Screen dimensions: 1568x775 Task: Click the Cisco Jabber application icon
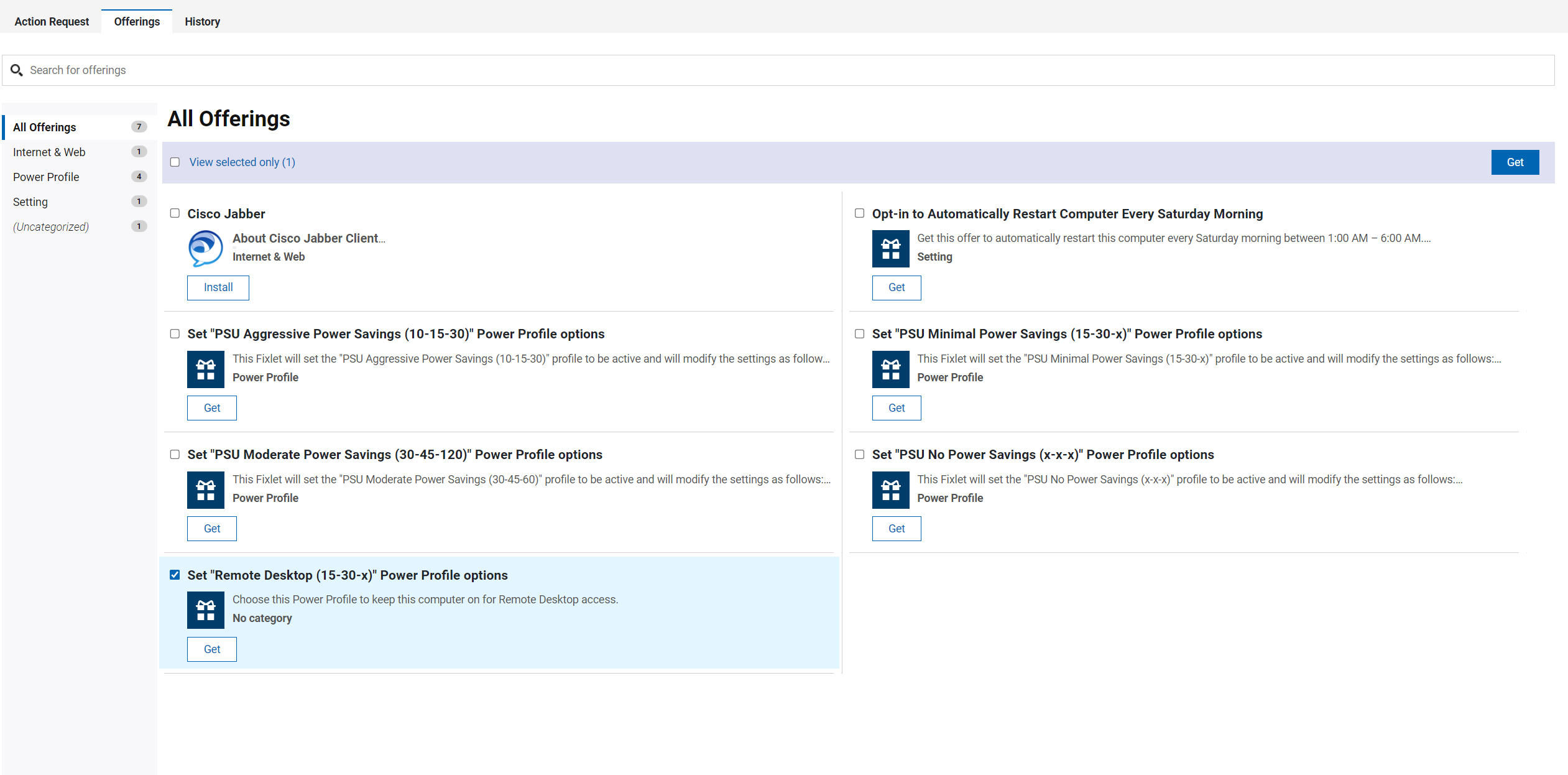[x=205, y=248]
